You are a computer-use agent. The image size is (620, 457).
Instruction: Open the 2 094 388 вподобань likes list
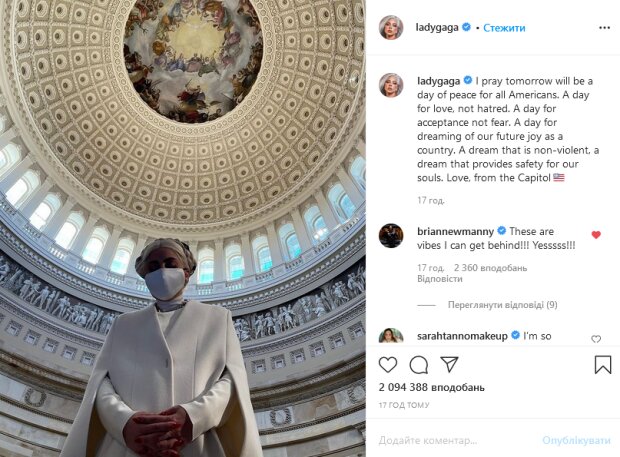coord(431,387)
